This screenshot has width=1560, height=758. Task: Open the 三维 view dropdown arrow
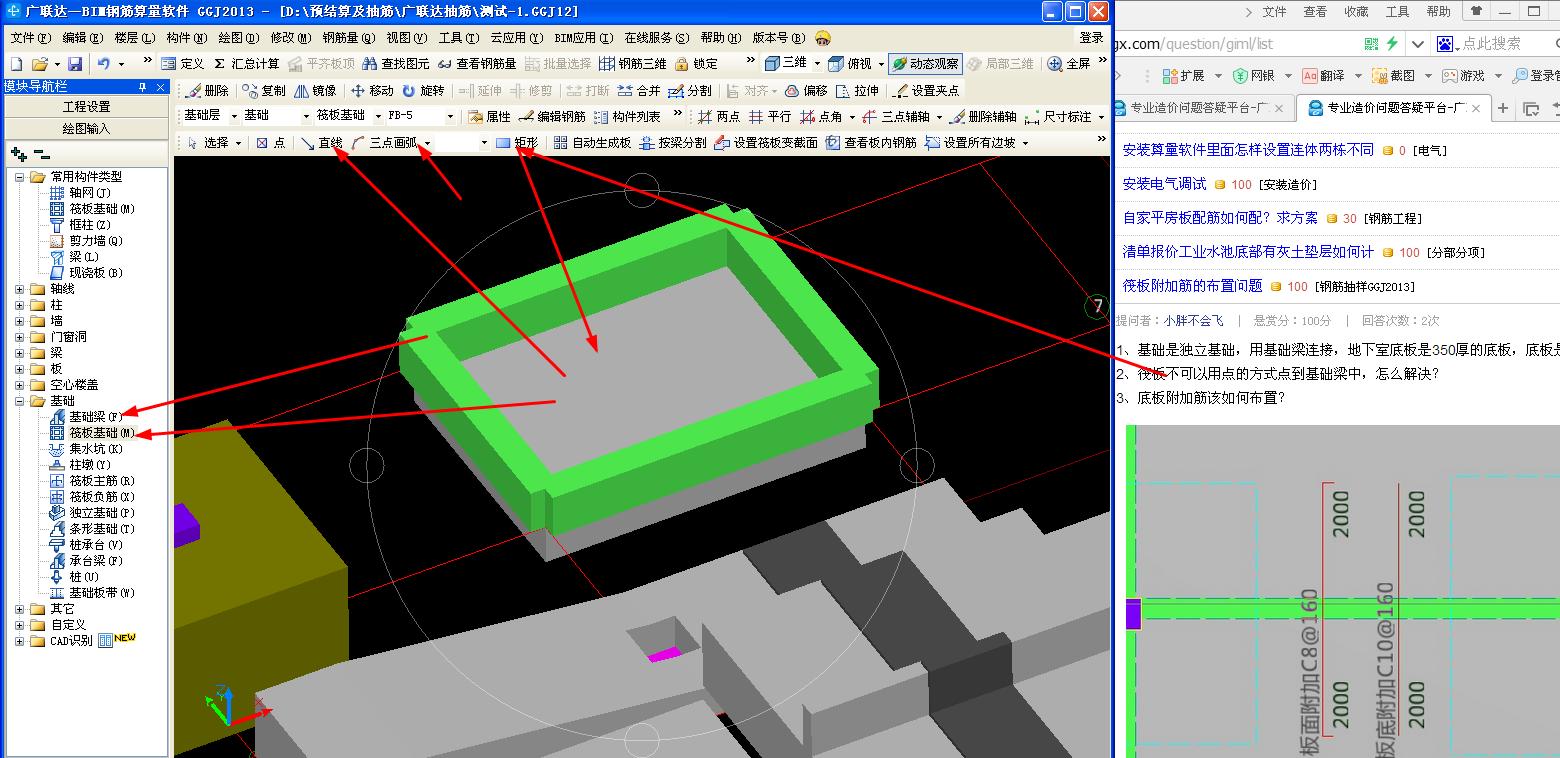click(817, 63)
